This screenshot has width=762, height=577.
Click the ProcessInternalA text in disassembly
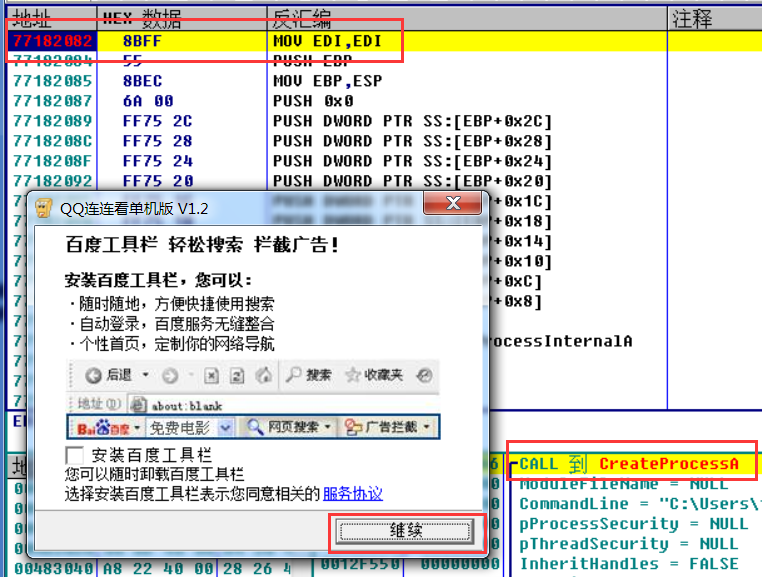pos(561,341)
